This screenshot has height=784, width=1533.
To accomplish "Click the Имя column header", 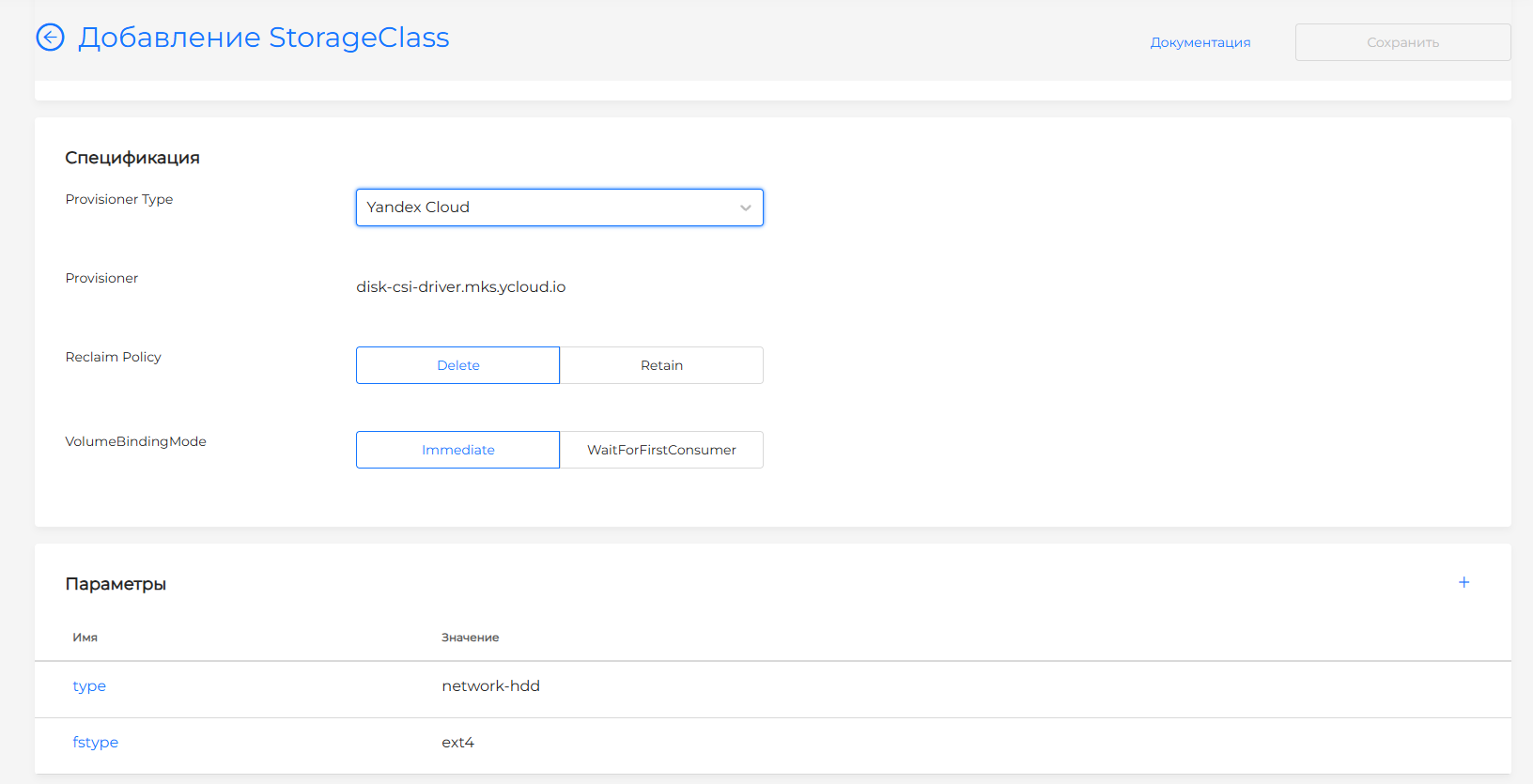I will [85, 638].
